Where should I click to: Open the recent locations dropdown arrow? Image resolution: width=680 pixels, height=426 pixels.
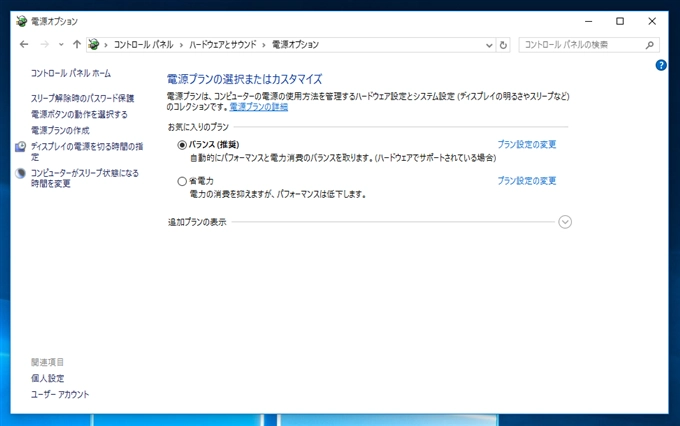pos(61,45)
